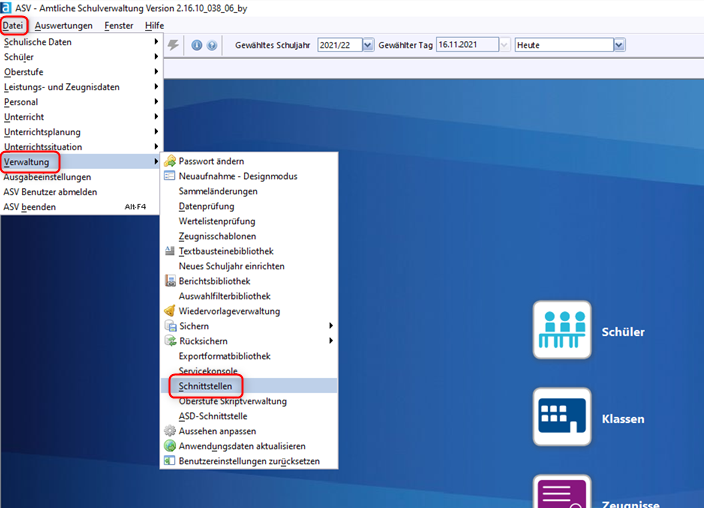Viewport: 704px width, 508px height.
Task: Expand the Schulische Daten submenu arrow
Action: 156,42
